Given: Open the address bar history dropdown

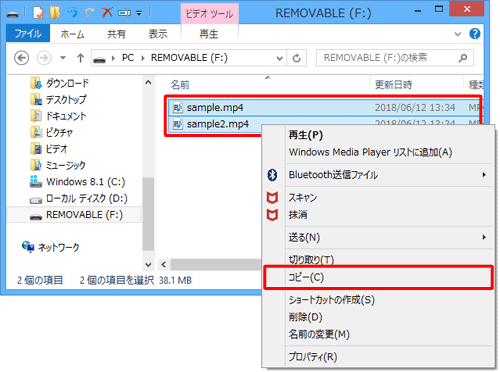Looking at the screenshot, I should click(279, 58).
